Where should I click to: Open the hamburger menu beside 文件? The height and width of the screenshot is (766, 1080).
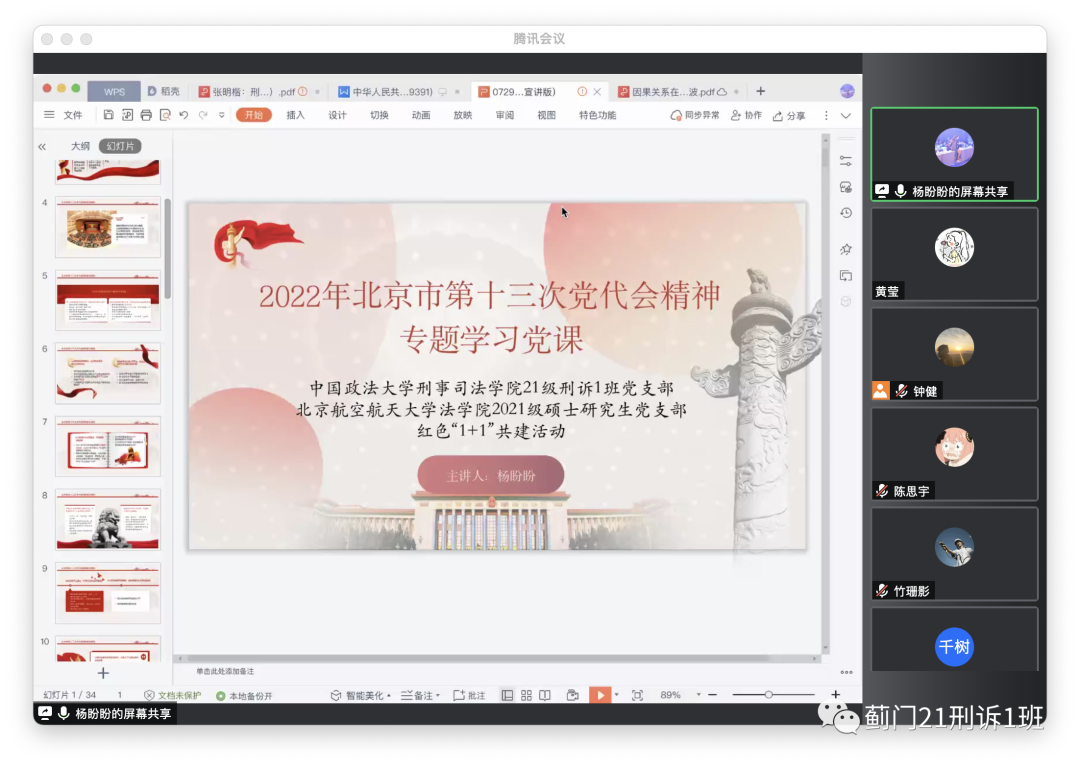(49, 115)
